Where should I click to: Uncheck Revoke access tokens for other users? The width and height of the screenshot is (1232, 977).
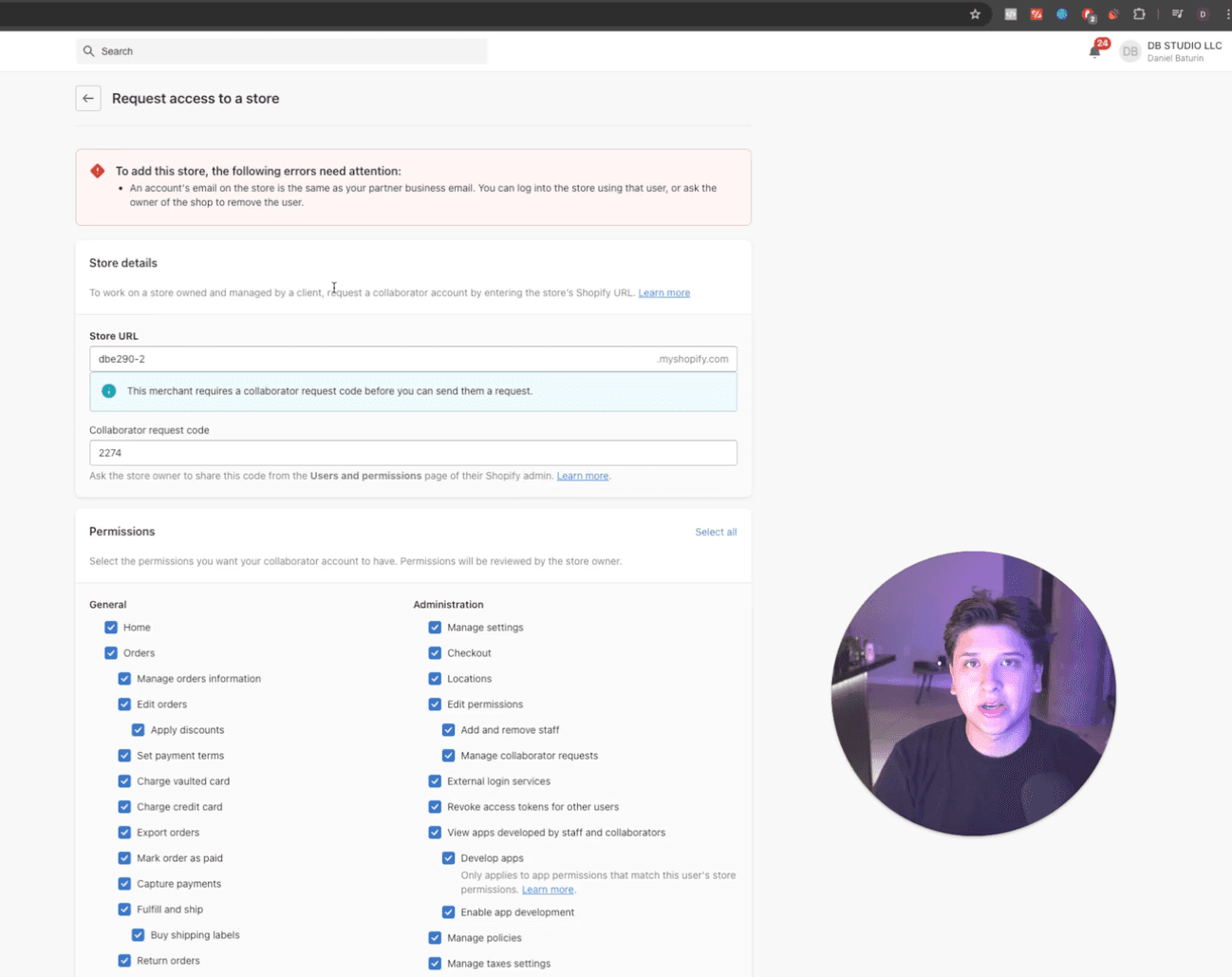pyautogui.click(x=435, y=807)
